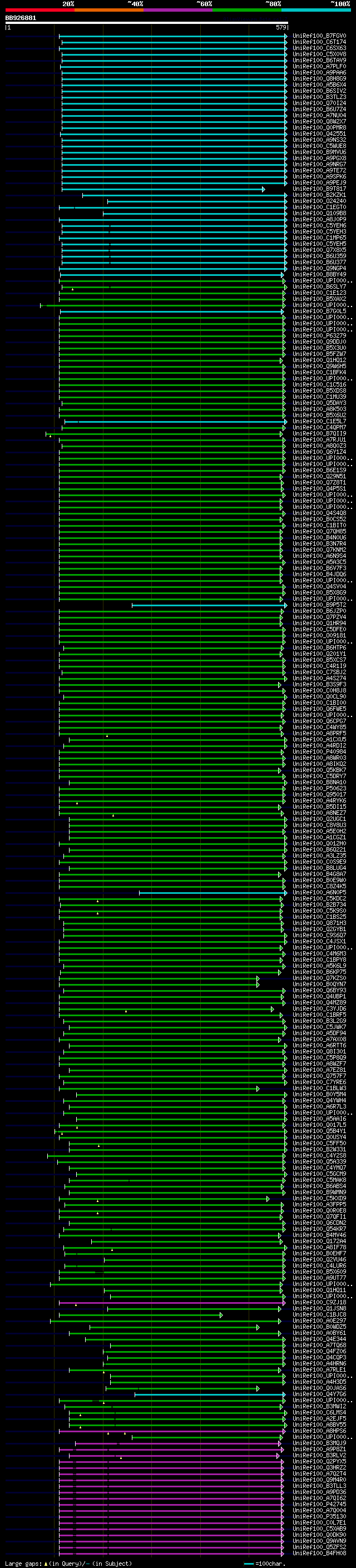Click the purple ~60% identity legend segment
356x1568 pixels.
pos(179,11)
